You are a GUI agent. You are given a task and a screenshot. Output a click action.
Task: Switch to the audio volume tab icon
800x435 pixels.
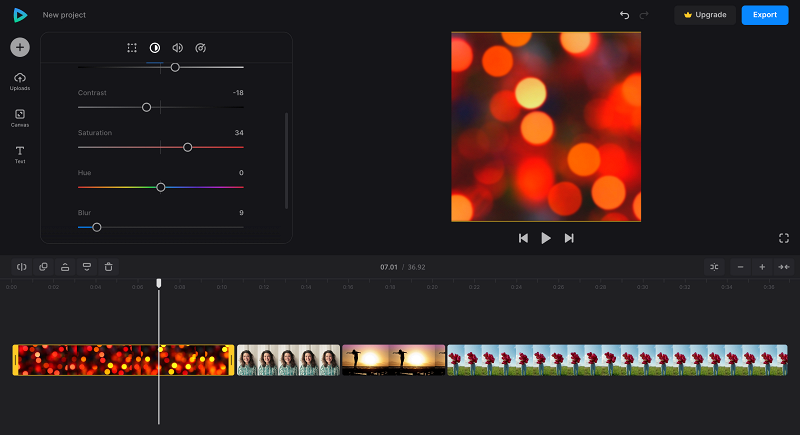178,48
